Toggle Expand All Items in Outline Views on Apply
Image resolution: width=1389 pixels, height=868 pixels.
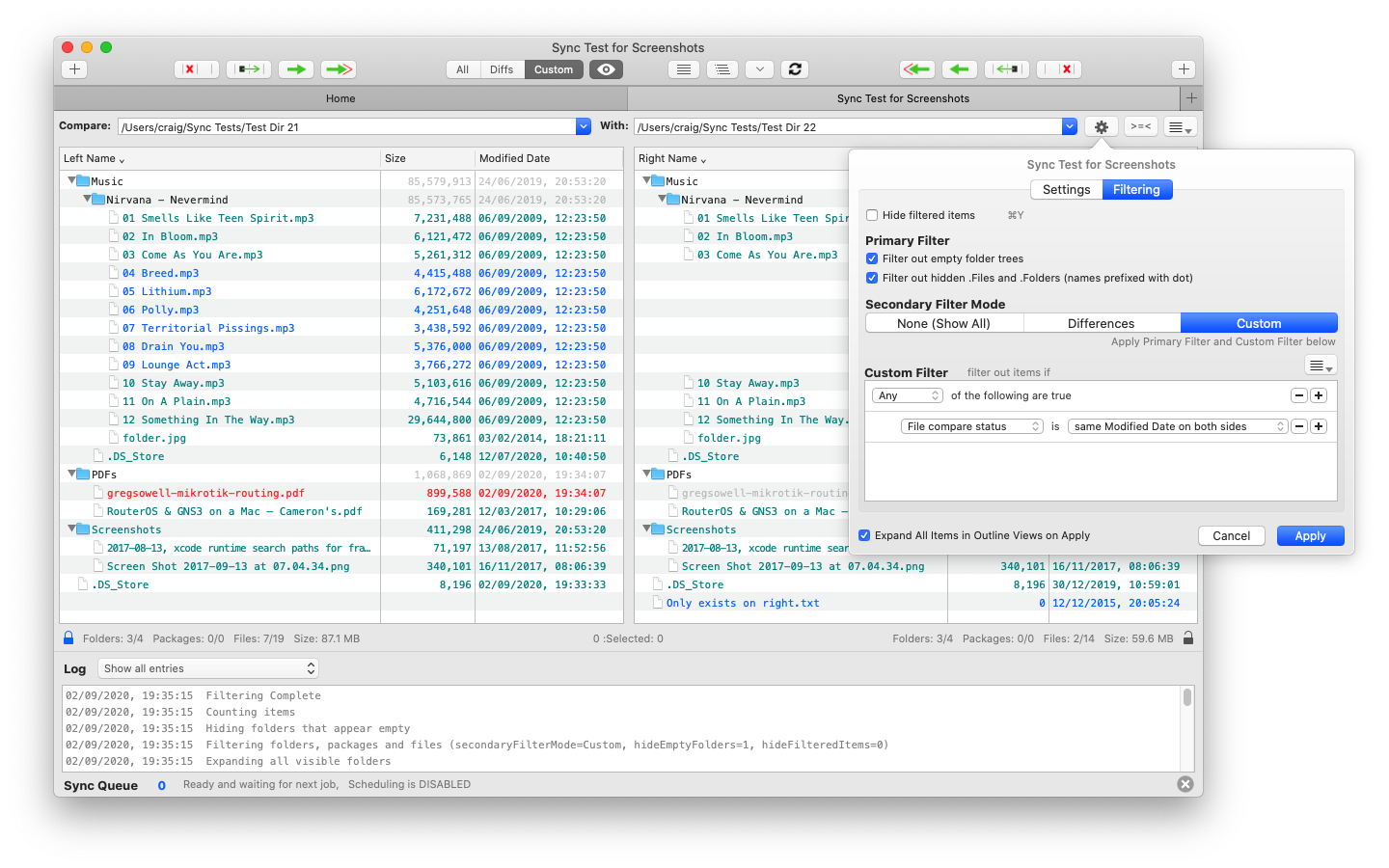pyautogui.click(x=864, y=536)
